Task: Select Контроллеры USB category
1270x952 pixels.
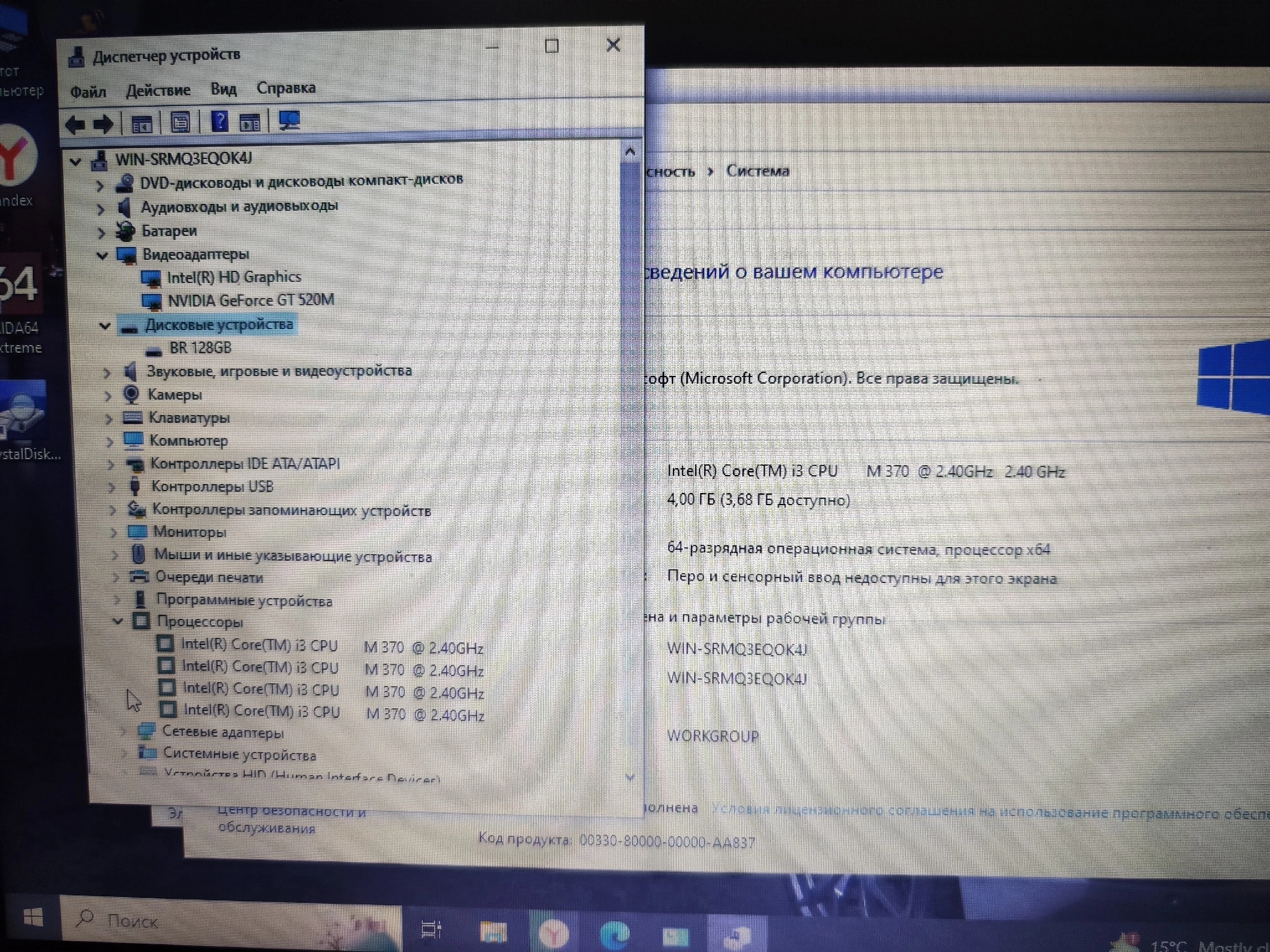Action: [212, 486]
